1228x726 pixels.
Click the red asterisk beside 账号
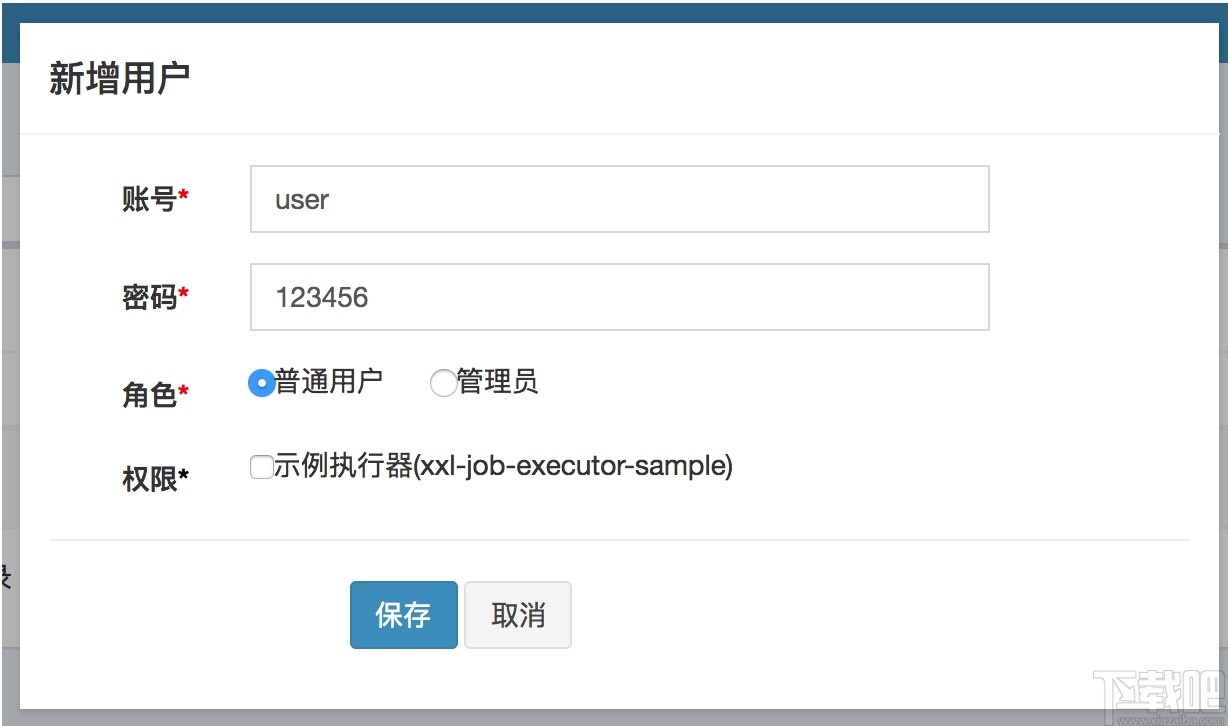[x=186, y=193]
